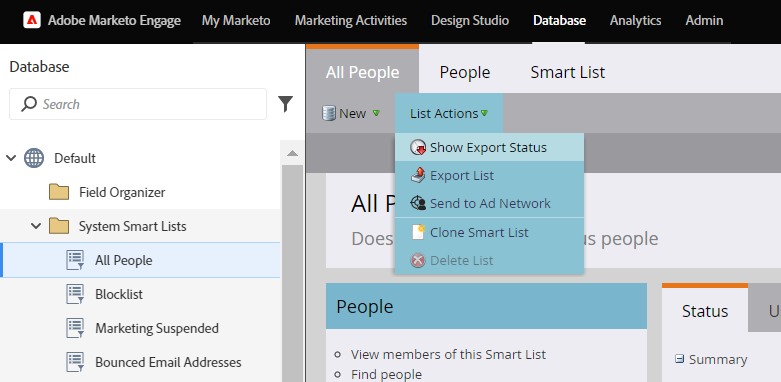Select Database in the top navigation
781x382 pixels.
click(559, 20)
